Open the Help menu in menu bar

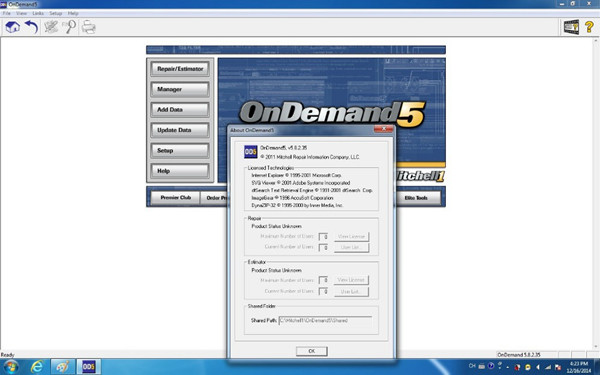tap(73, 13)
